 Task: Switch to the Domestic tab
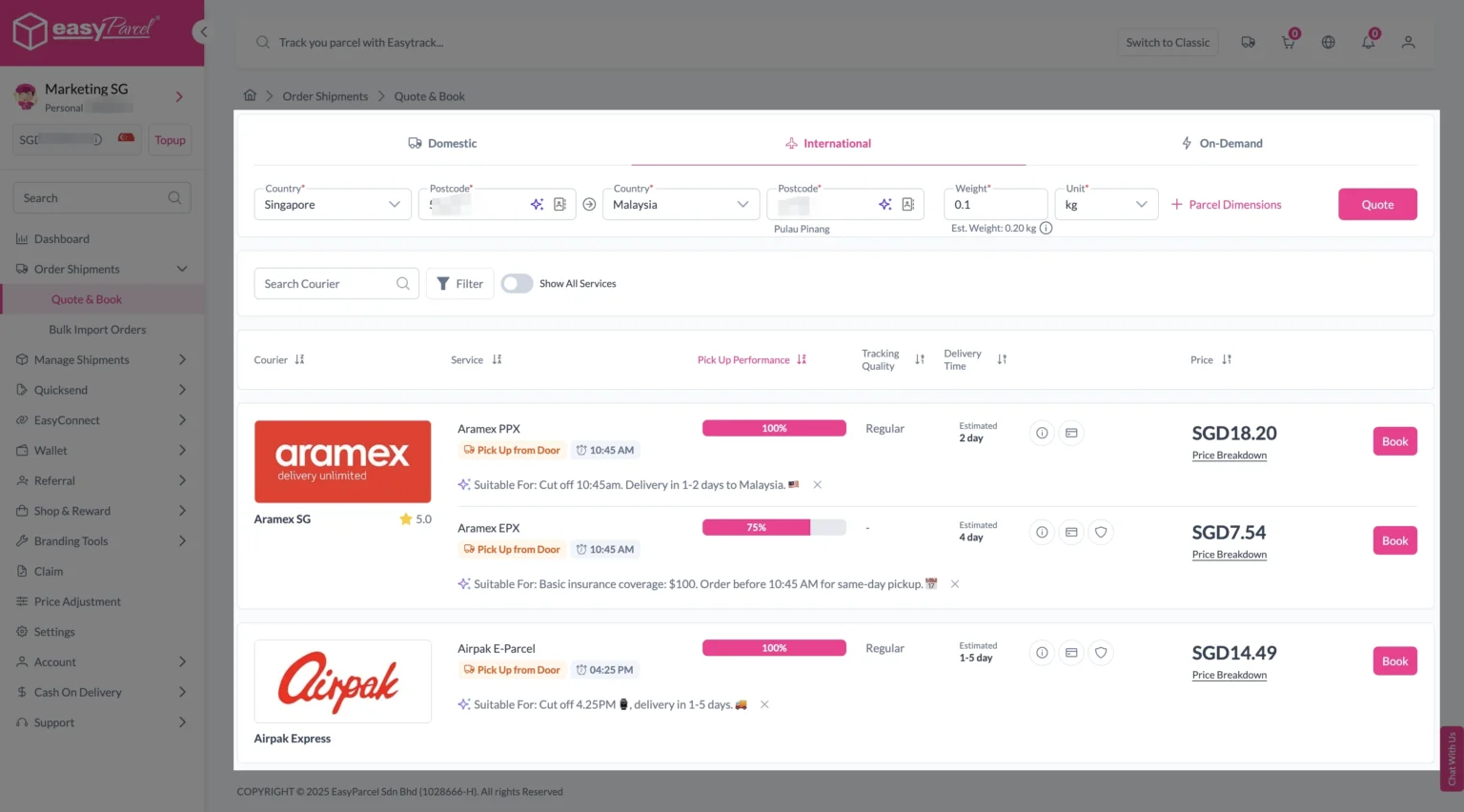coord(442,144)
